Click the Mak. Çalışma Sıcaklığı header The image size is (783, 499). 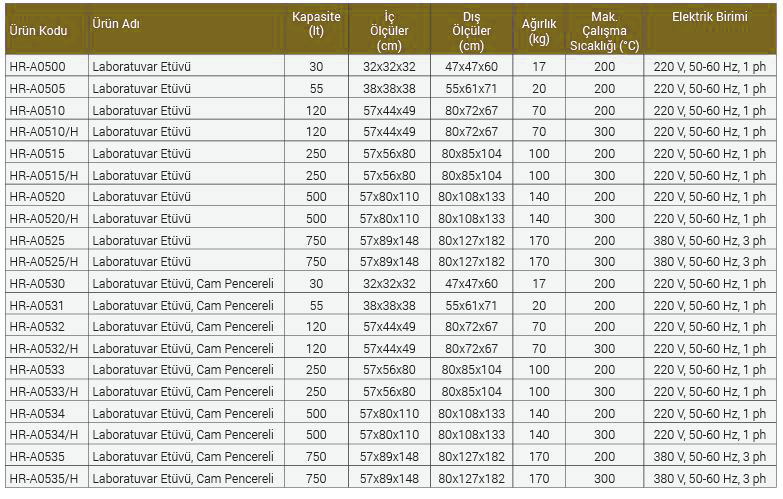pos(605,31)
